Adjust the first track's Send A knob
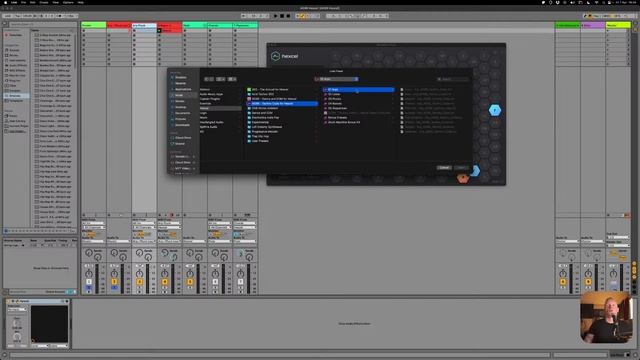Image resolution: width=640 pixels, height=360 pixels. point(89,253)
